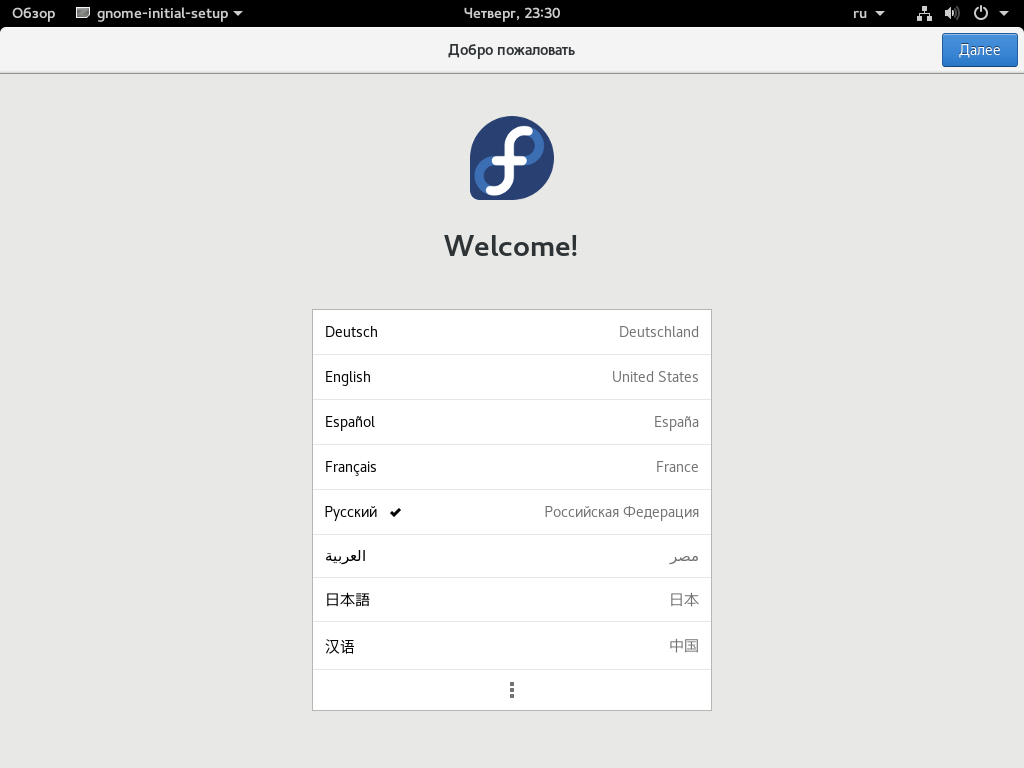Select the Japanese 日本語 language row

tap(512, 600)
